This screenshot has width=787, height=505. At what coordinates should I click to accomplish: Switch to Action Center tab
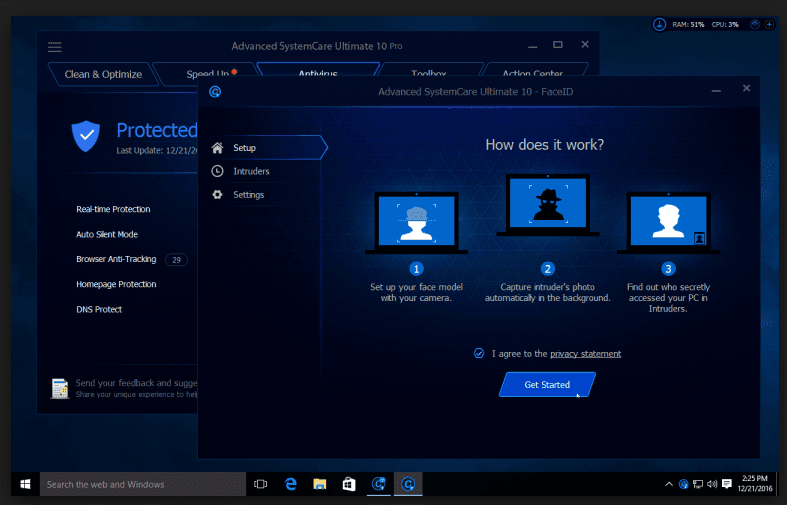pyautogui.click(x=533, y=70)
